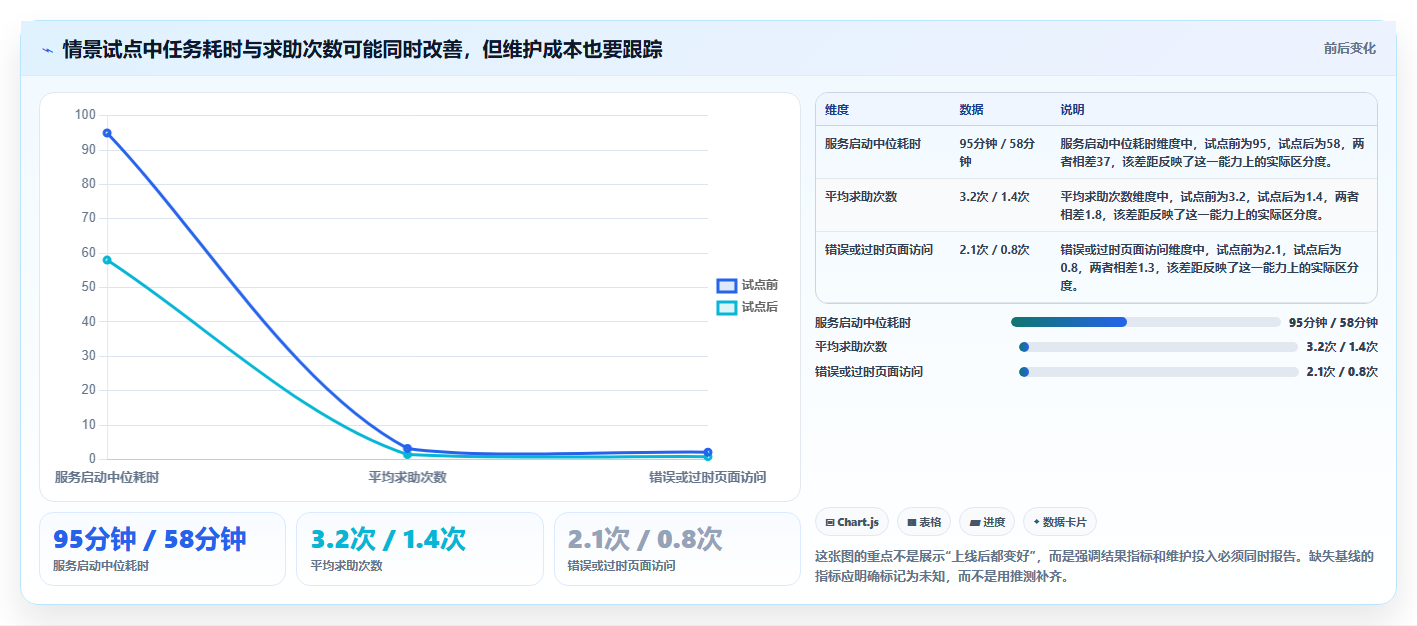Click the 表格 tag chip
This screenshot has width=1417, height=626.
pyautogui.click(x=924, y=522)
